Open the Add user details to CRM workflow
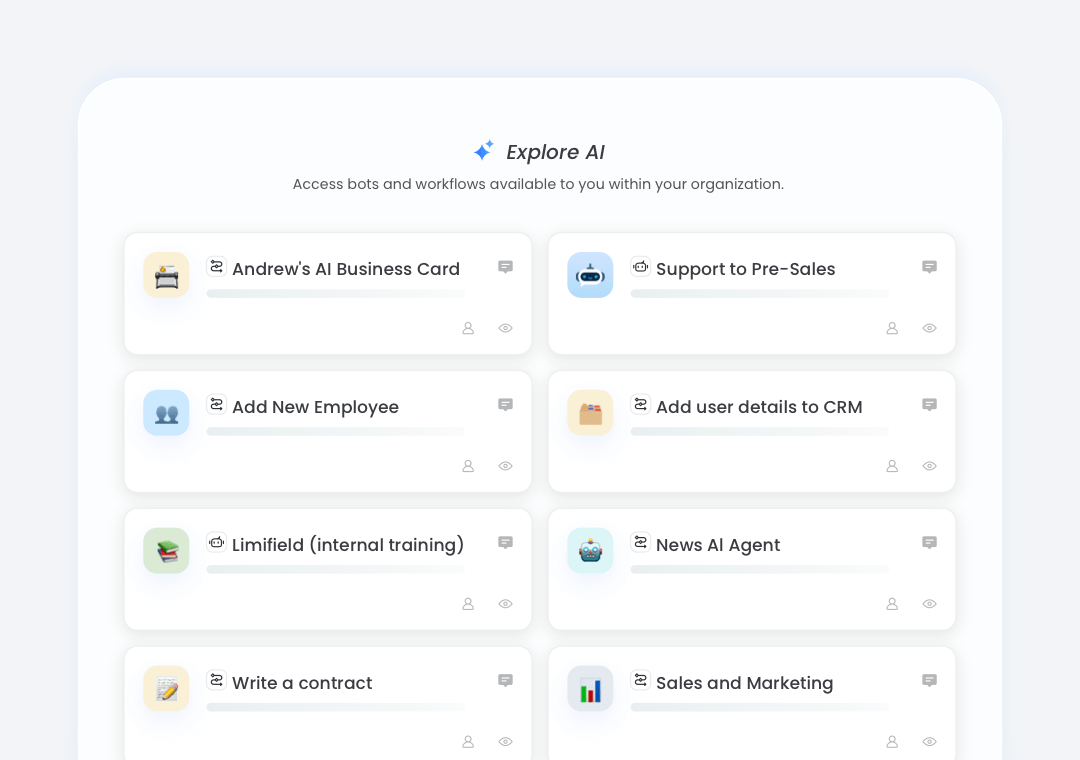The image size is (1080, 760). click(758, 407)
